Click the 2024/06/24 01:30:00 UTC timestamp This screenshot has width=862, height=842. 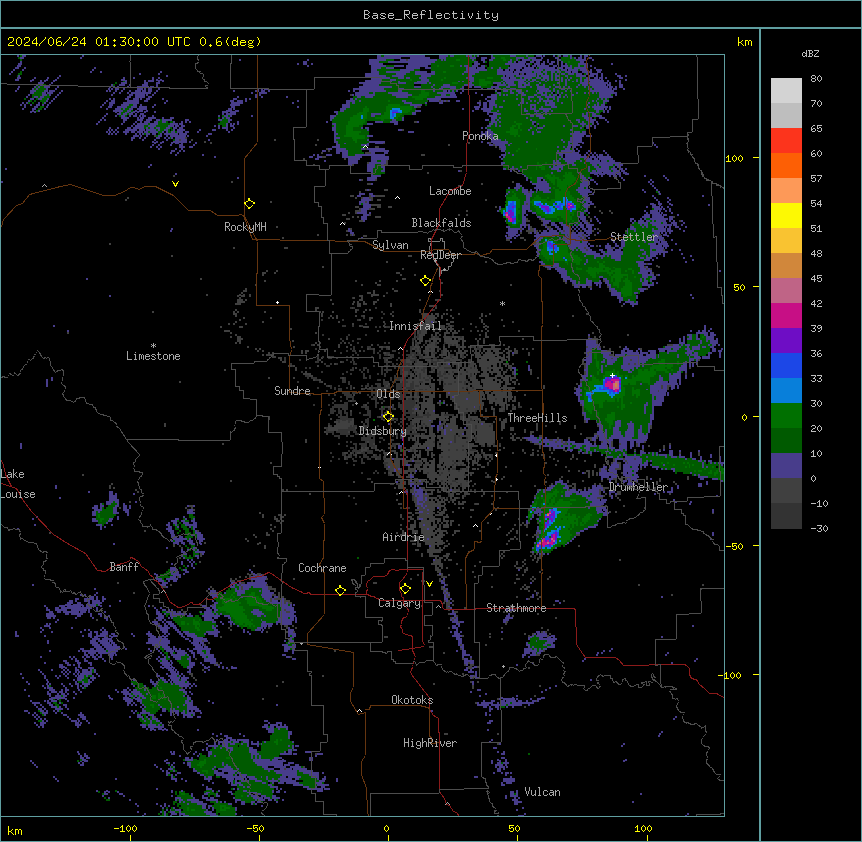click(134, 42)
